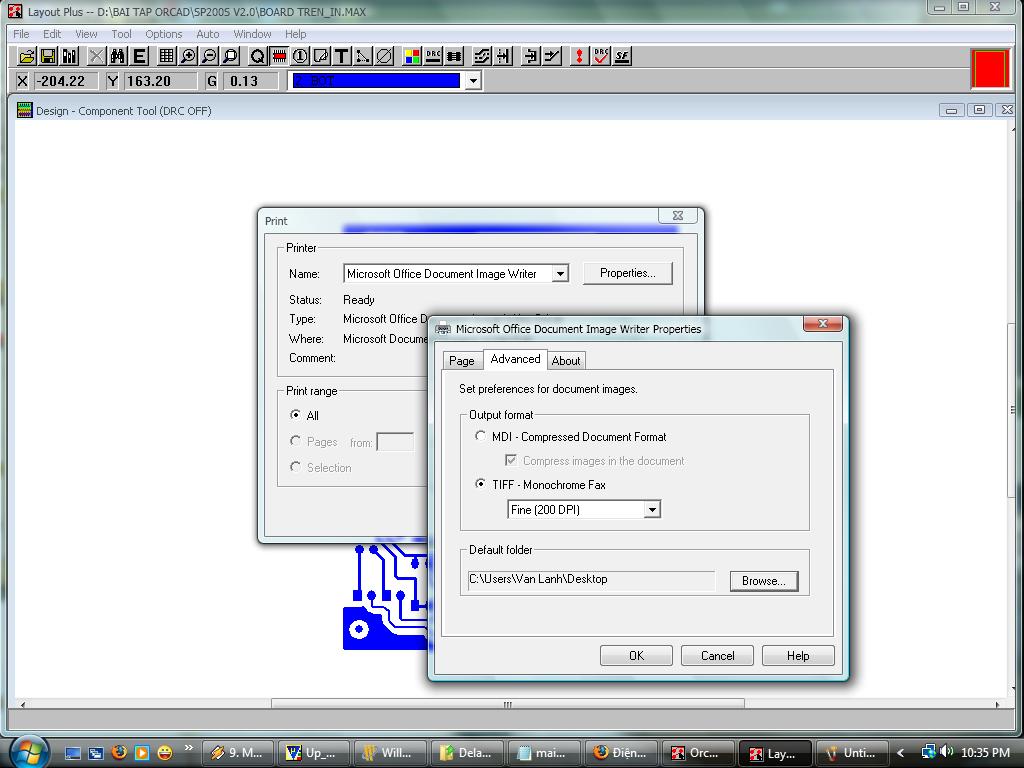Click the Save floppy disk icon
Image resolution: width=1024 pixels, height=768 pixels.
tap(48, 56)
